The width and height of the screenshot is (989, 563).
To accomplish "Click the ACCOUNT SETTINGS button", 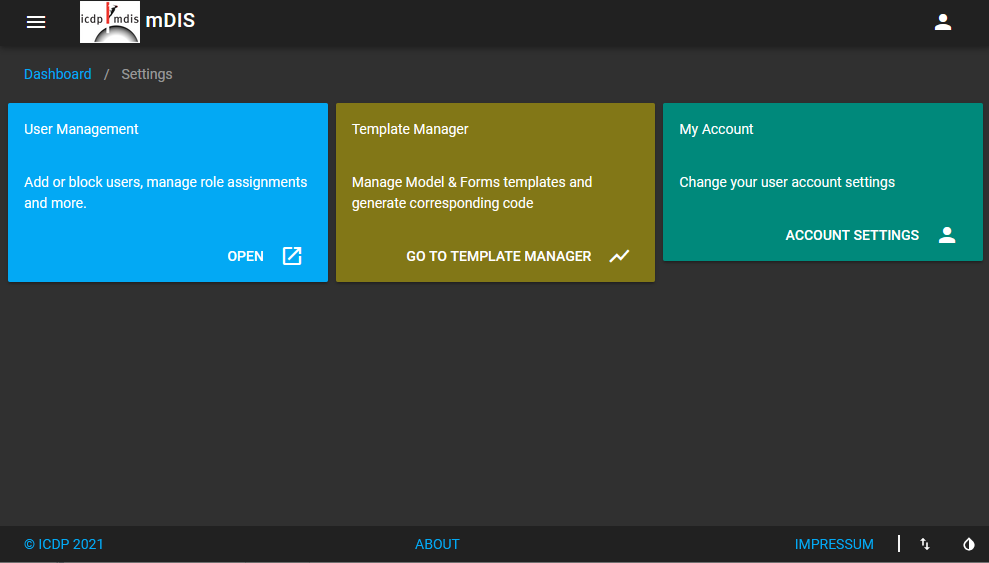I will point(870,235).
